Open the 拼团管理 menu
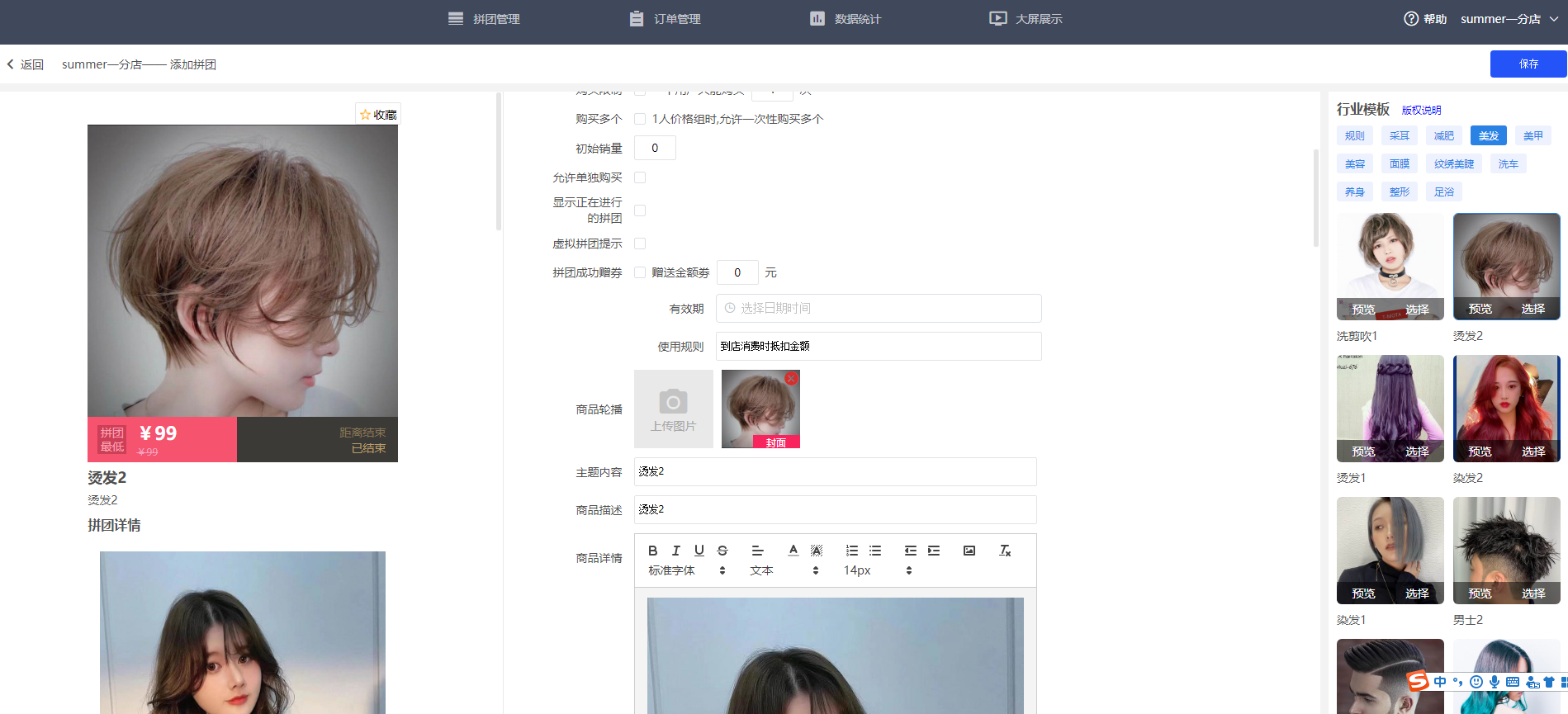This screenshot has width=1568, height=714. (484, 19)
